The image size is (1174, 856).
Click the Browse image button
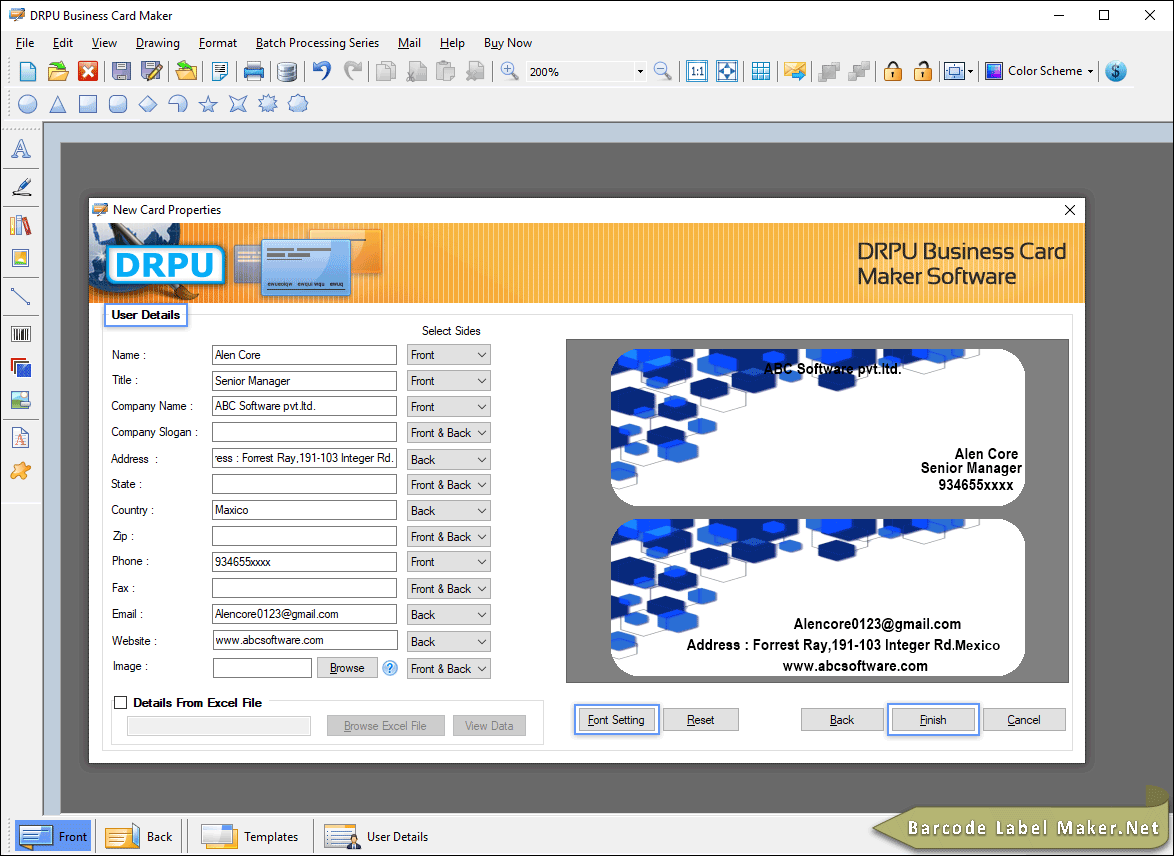point(347,668)
